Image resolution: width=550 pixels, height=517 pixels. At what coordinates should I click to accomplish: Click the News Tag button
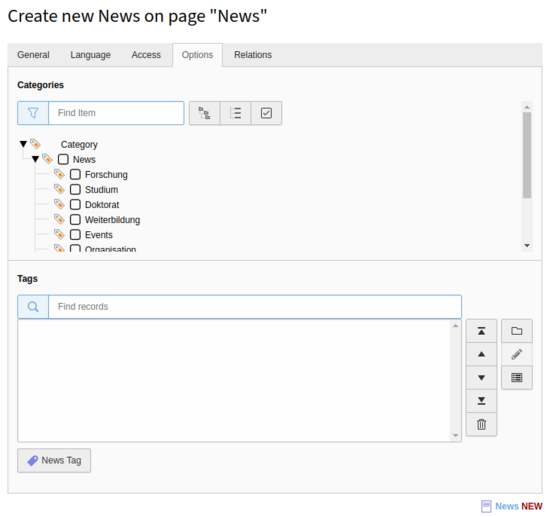(54, 460)
